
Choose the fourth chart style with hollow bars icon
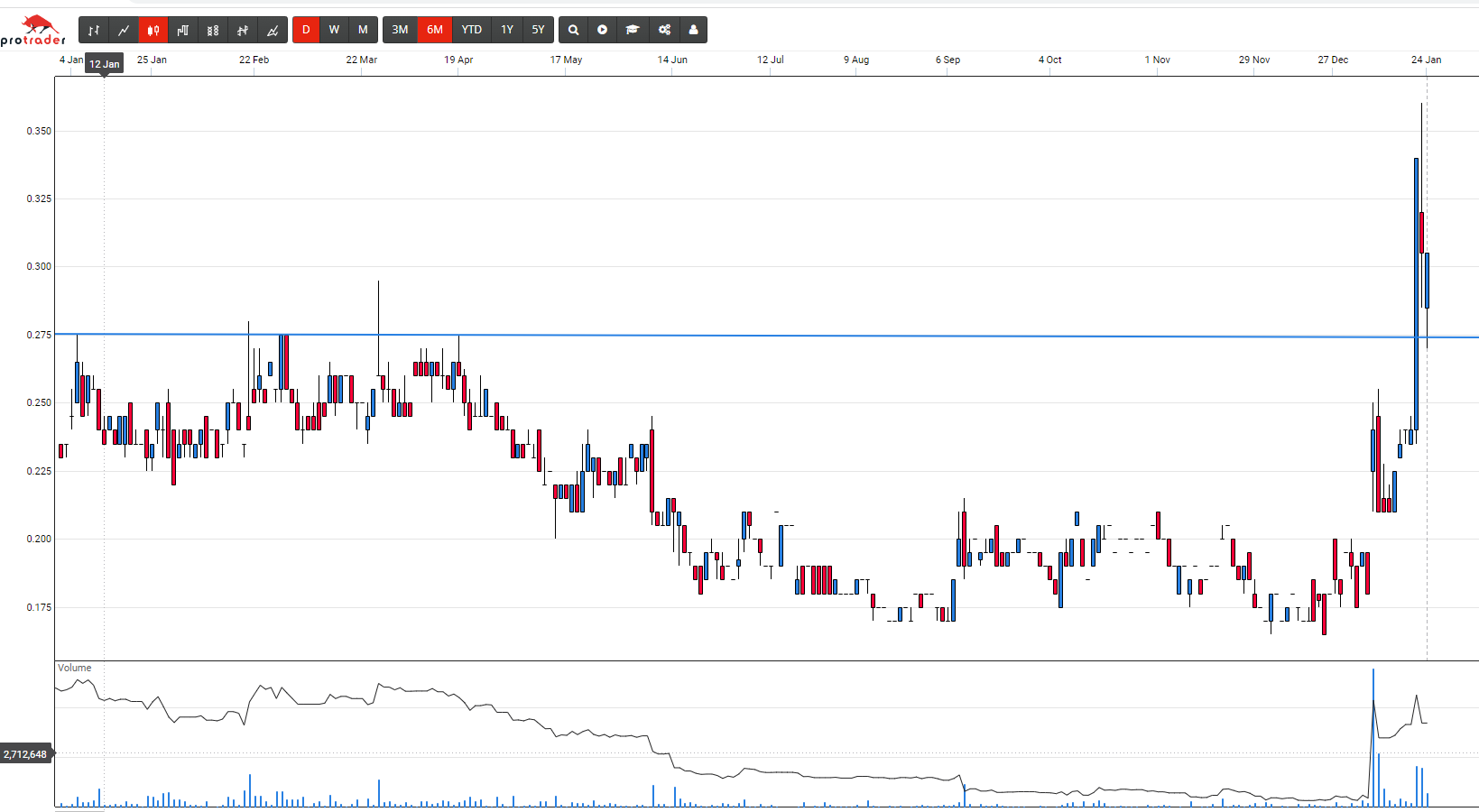click(183, 30)
